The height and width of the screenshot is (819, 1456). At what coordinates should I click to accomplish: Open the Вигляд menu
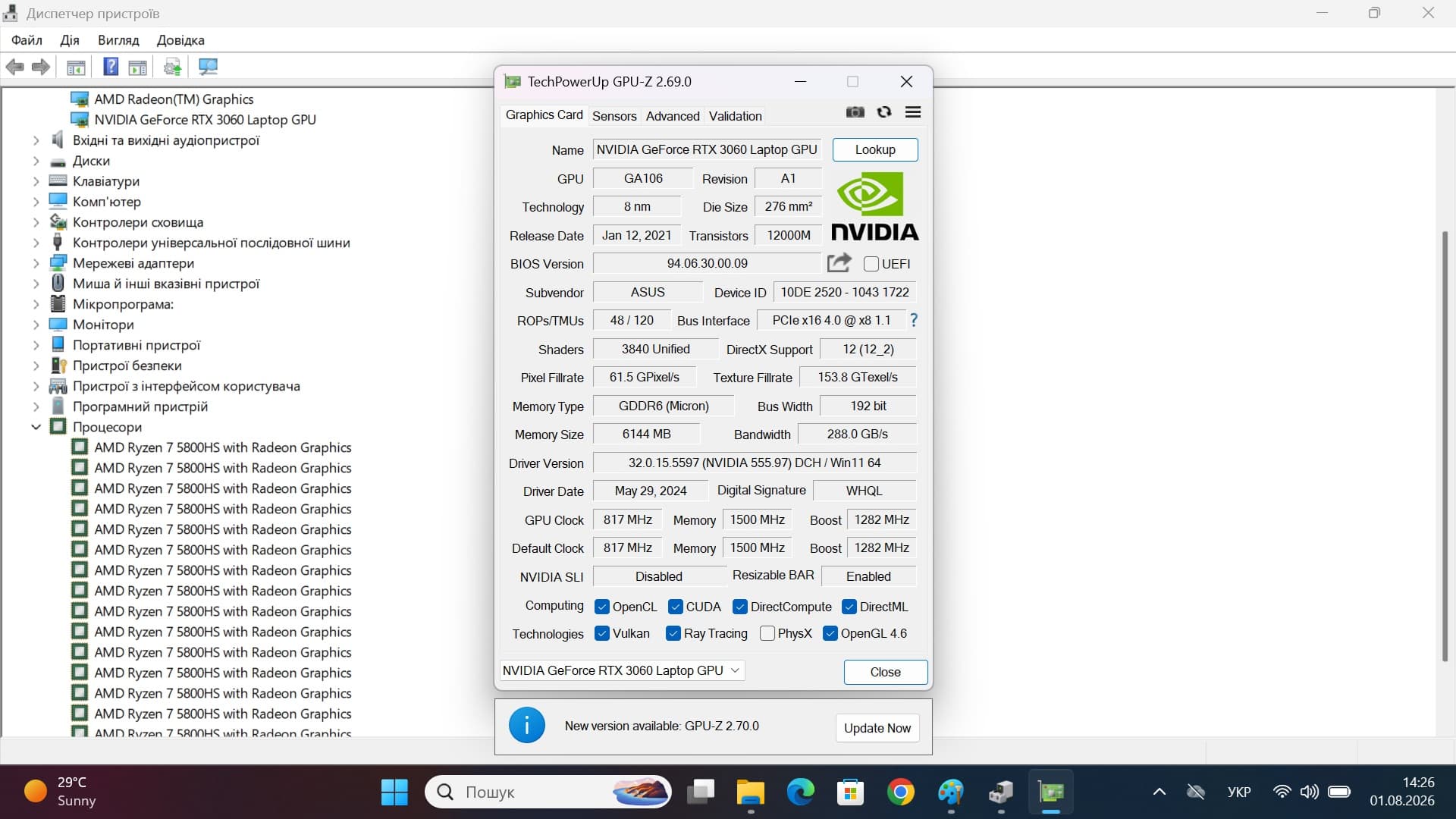[x=118, y=40]
